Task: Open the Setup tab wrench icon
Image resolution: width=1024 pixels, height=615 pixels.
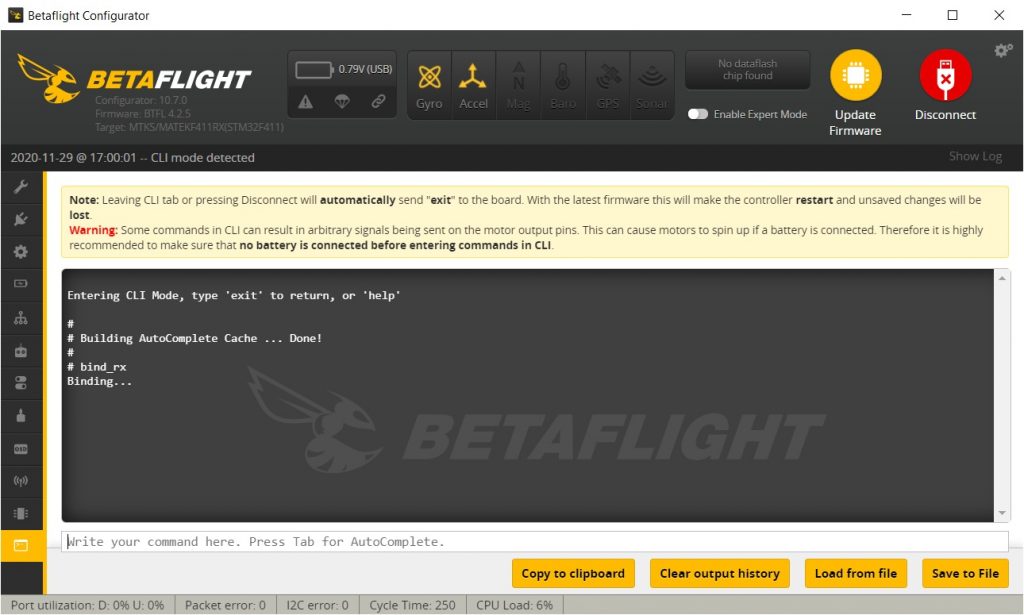Action: tap(21, 187)
